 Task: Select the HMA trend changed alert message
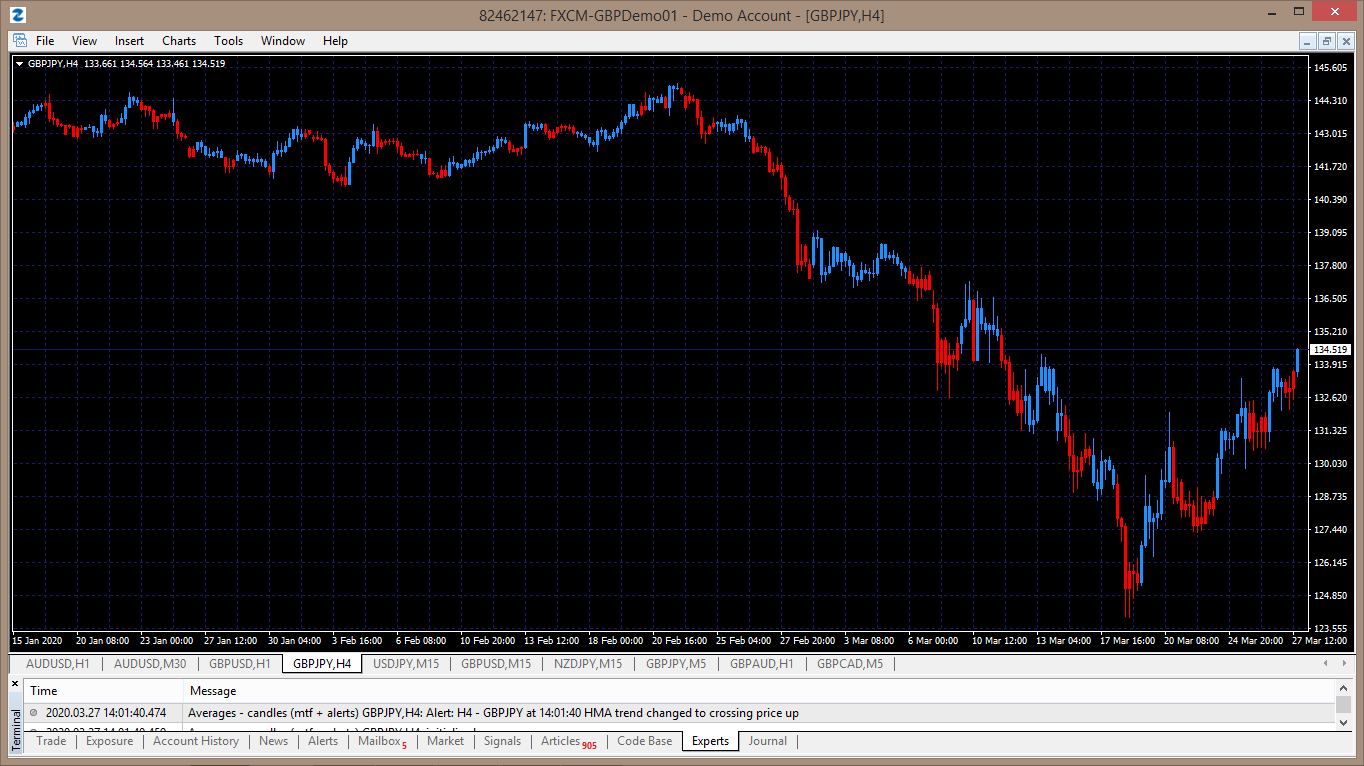pos(493,713)
